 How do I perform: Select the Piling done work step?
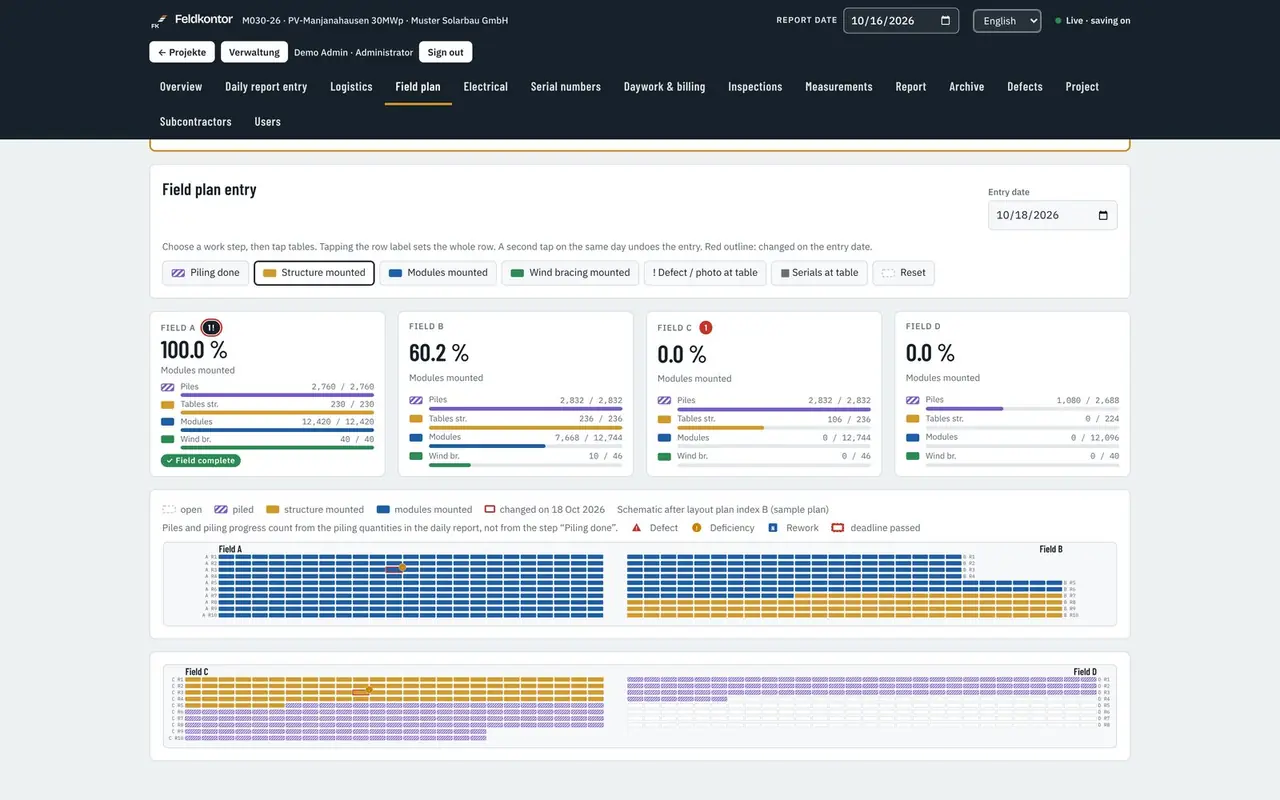point(205,273)
